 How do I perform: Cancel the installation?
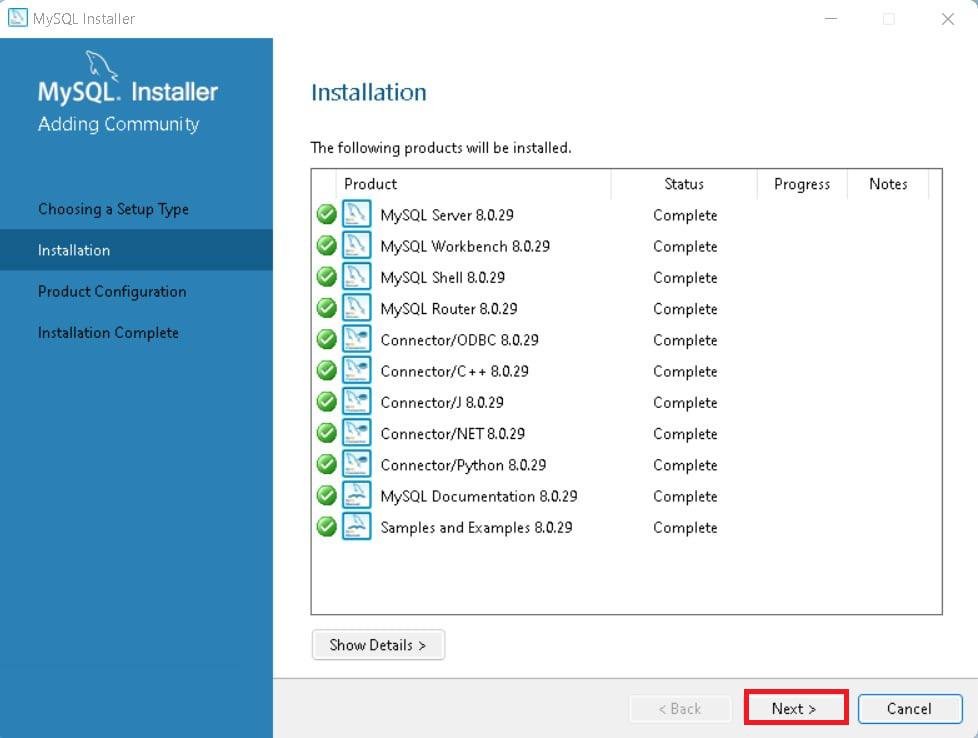909,708
